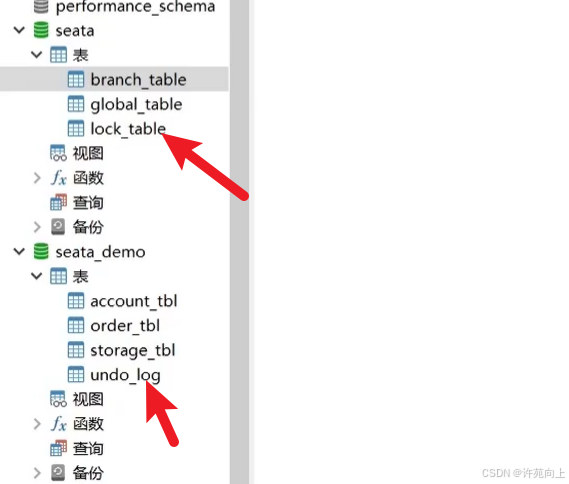The width and height of the screenshot is (569, 484).
Task: Click the 备份 backup icon under seata
Action: [x=58, y=227]
